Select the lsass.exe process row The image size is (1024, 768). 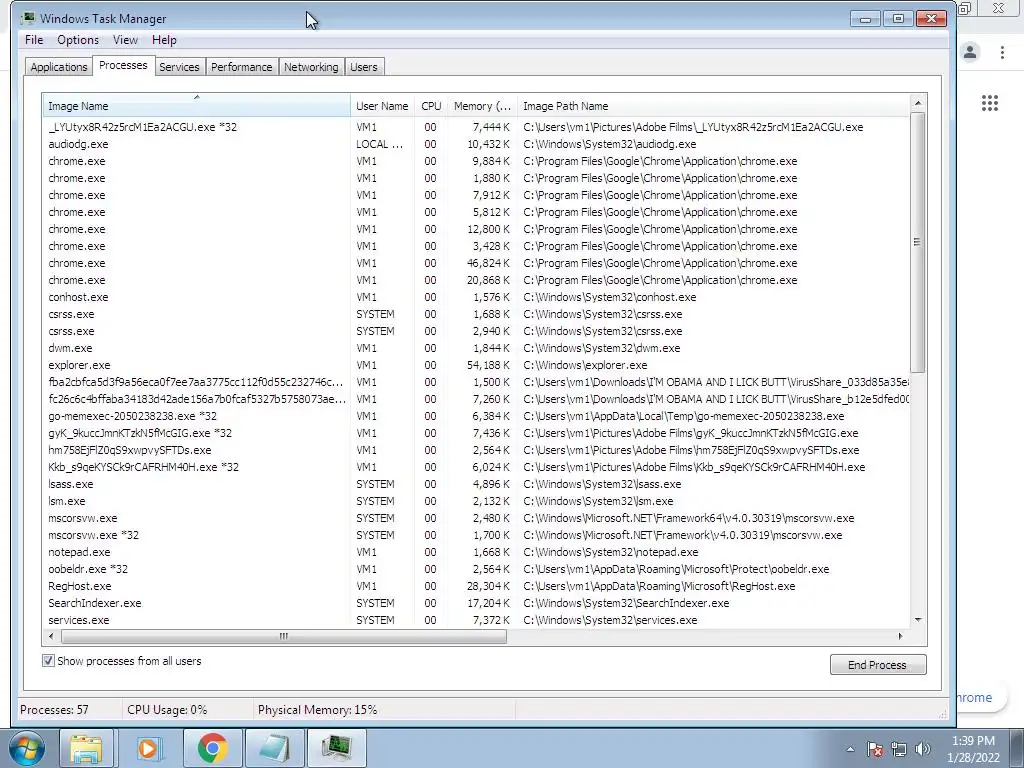point(475,484)
